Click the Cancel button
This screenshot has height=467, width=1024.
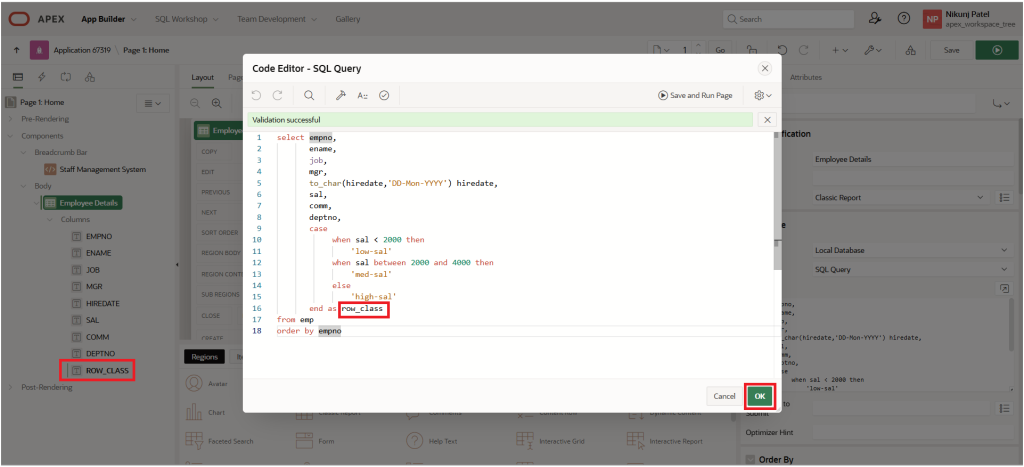(724, 396)
